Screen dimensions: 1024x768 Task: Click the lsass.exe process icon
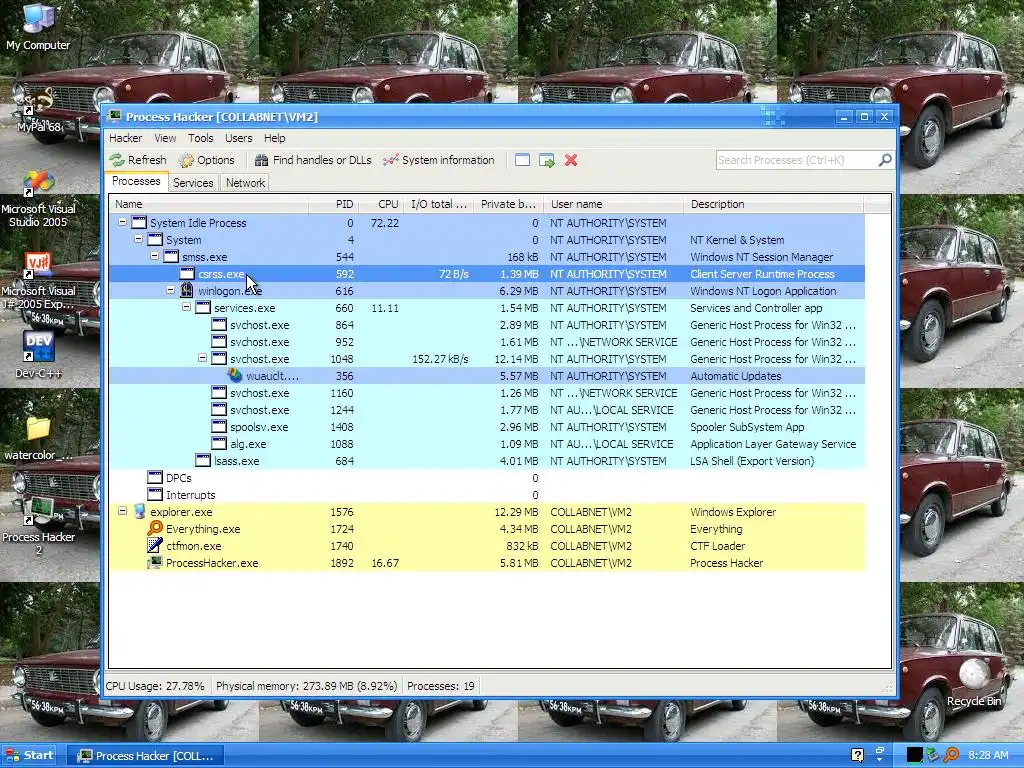[x=203, y=460]
